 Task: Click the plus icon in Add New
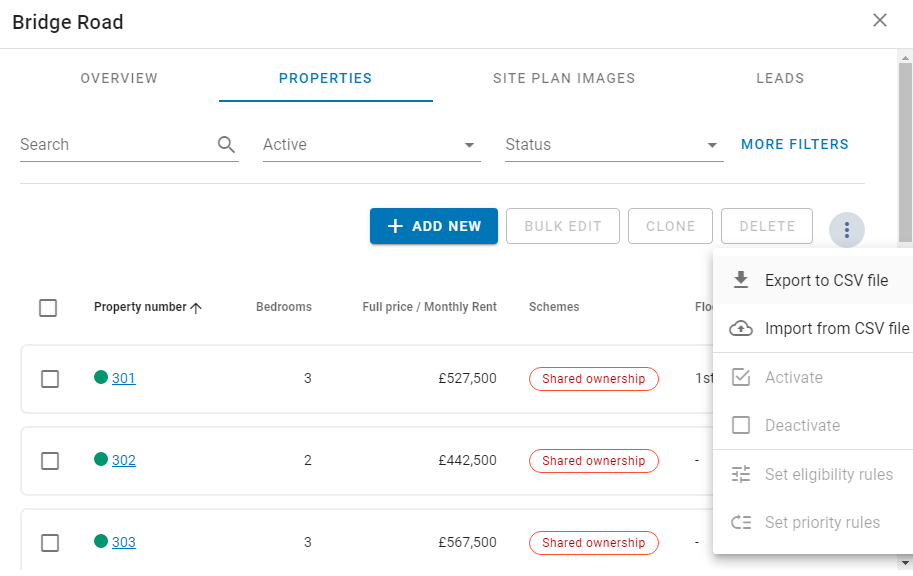[x=395, y=226]
